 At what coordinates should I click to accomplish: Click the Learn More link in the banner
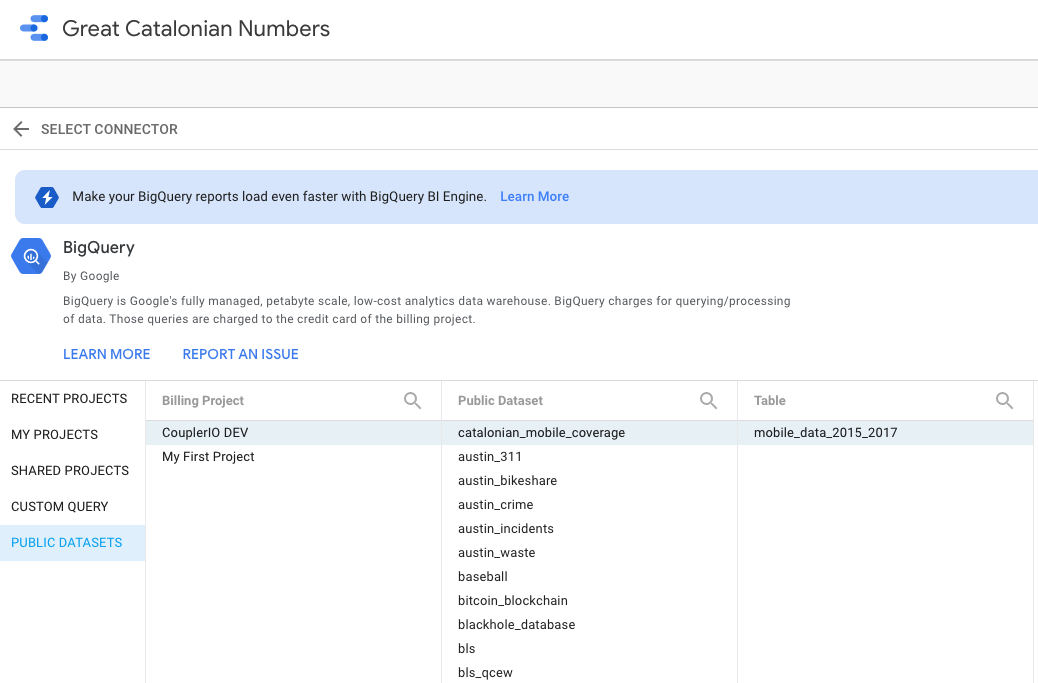[534, 196]
